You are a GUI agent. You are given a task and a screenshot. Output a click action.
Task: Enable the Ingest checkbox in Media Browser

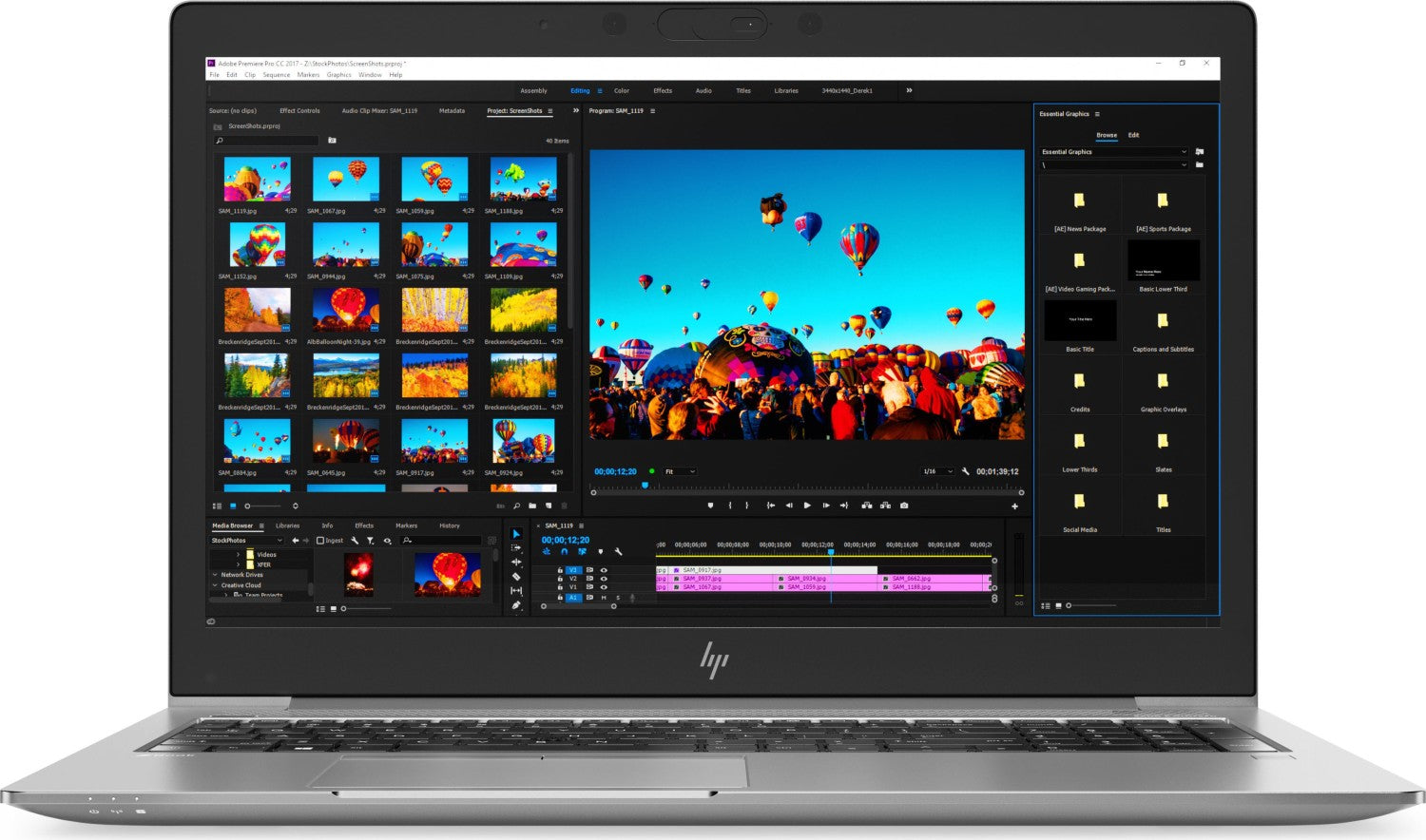coord(320,540)
